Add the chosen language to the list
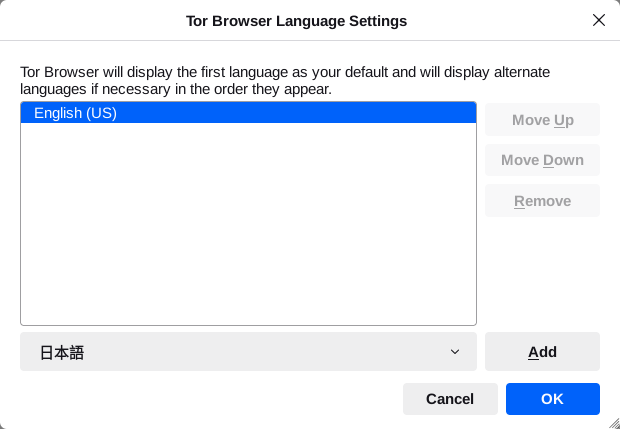The width and height of the screenshot is (620, 429). pos(542,352)
